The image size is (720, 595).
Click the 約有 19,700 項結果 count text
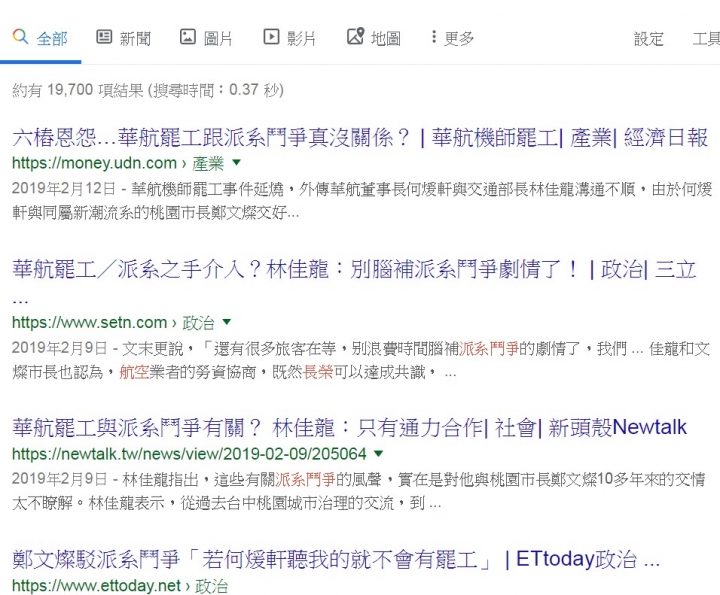click(78, 90)
